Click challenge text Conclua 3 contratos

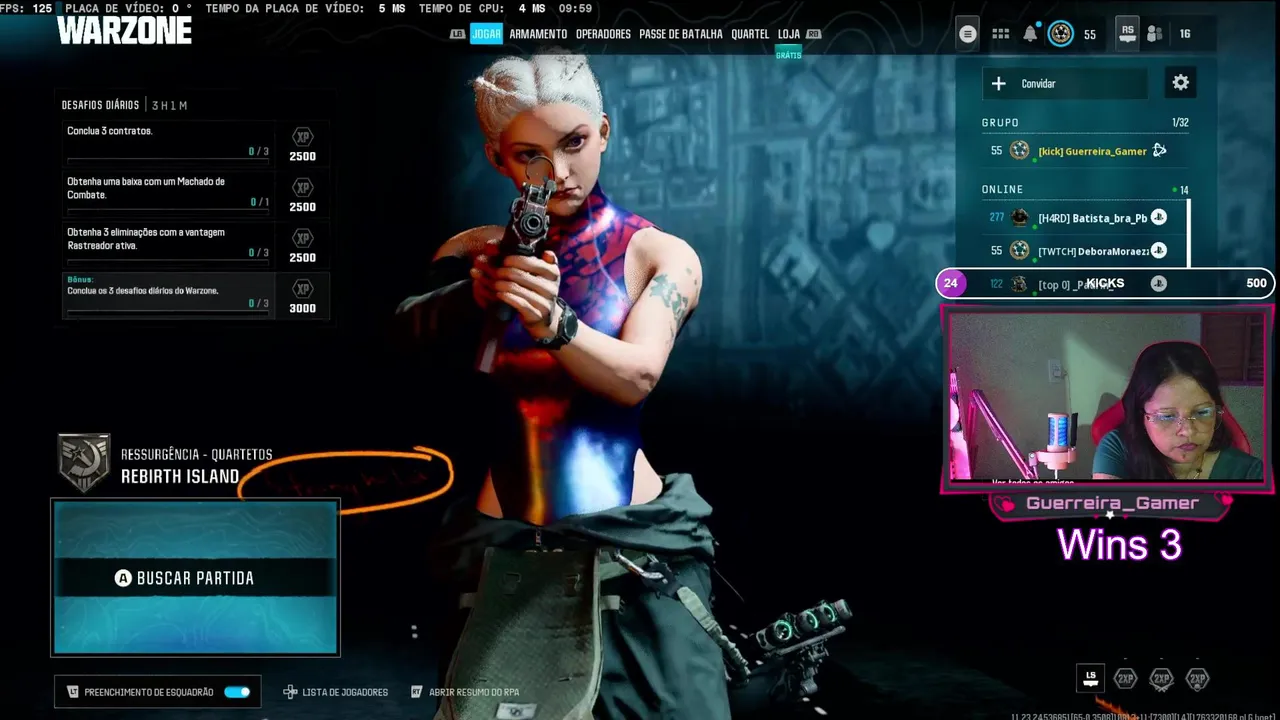110,131
